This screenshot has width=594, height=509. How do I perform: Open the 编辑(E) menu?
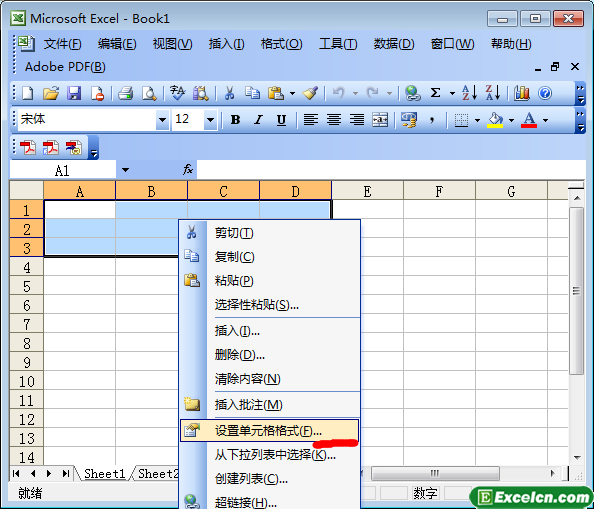coord(117,44)
